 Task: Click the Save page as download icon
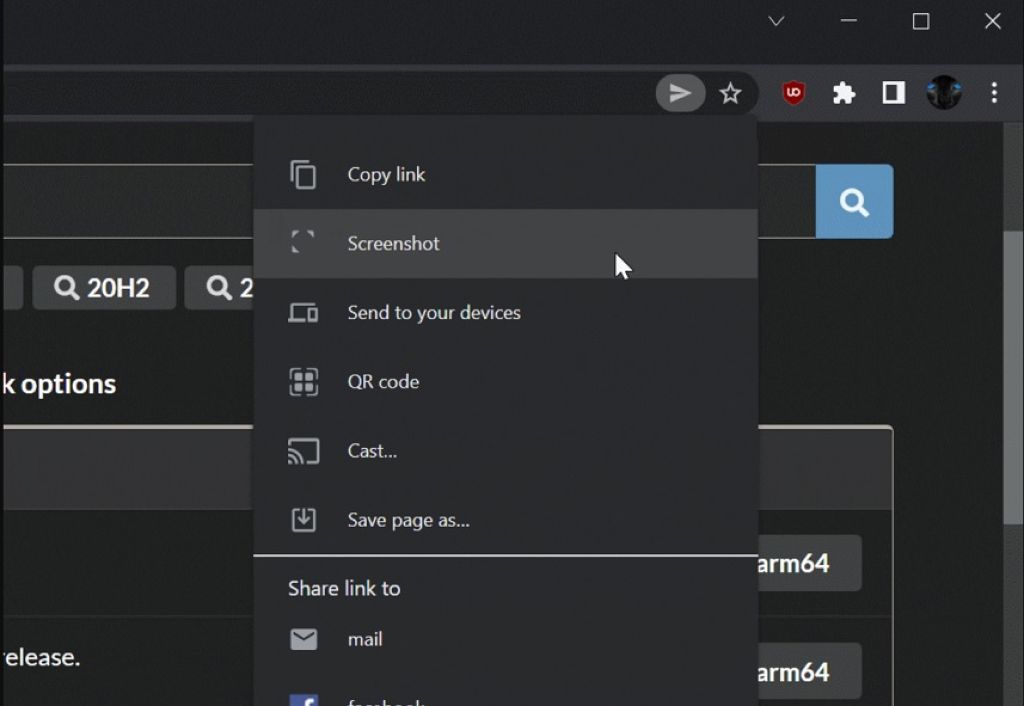coord(303,520)
